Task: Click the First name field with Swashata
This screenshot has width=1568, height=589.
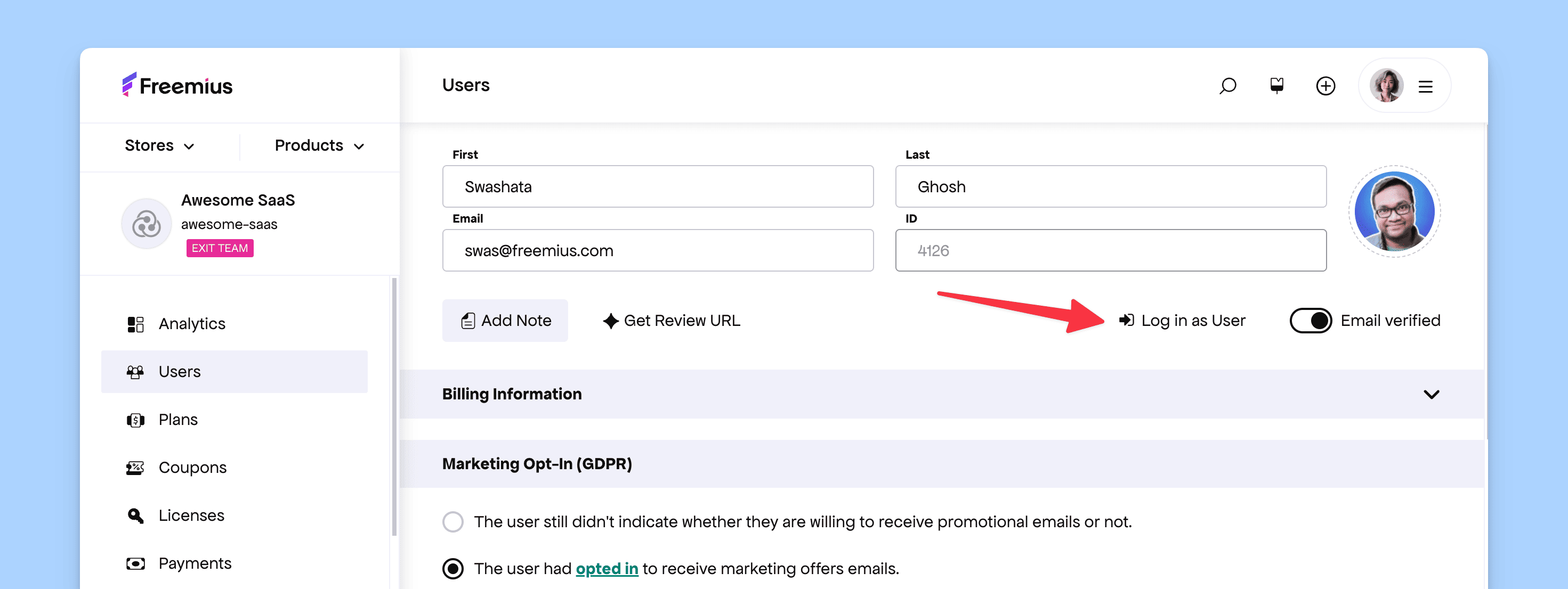Action: (x=657, y=186)
